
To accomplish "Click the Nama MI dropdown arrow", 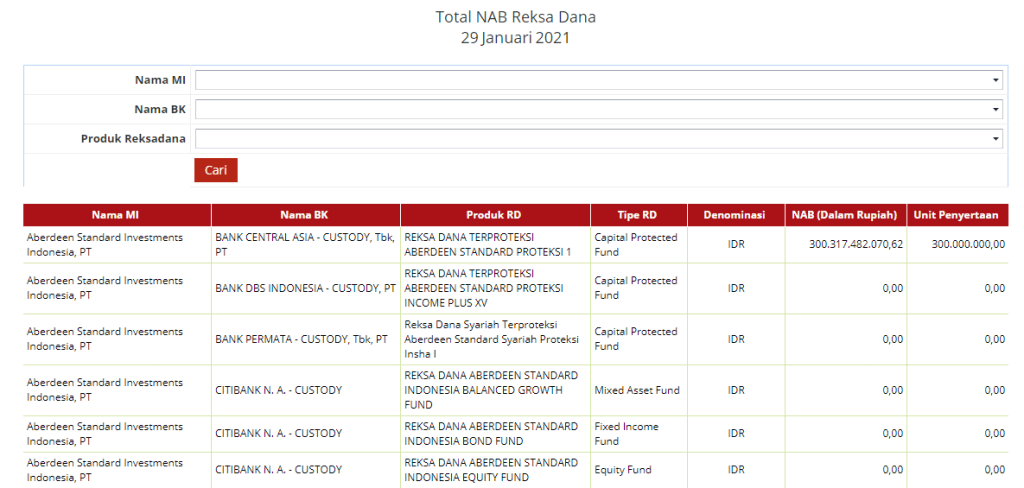I will tap(996, 80).
